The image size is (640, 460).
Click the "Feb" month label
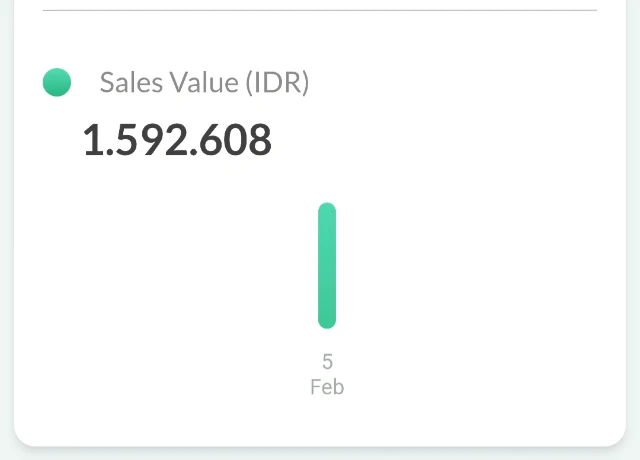coord(327,387)
